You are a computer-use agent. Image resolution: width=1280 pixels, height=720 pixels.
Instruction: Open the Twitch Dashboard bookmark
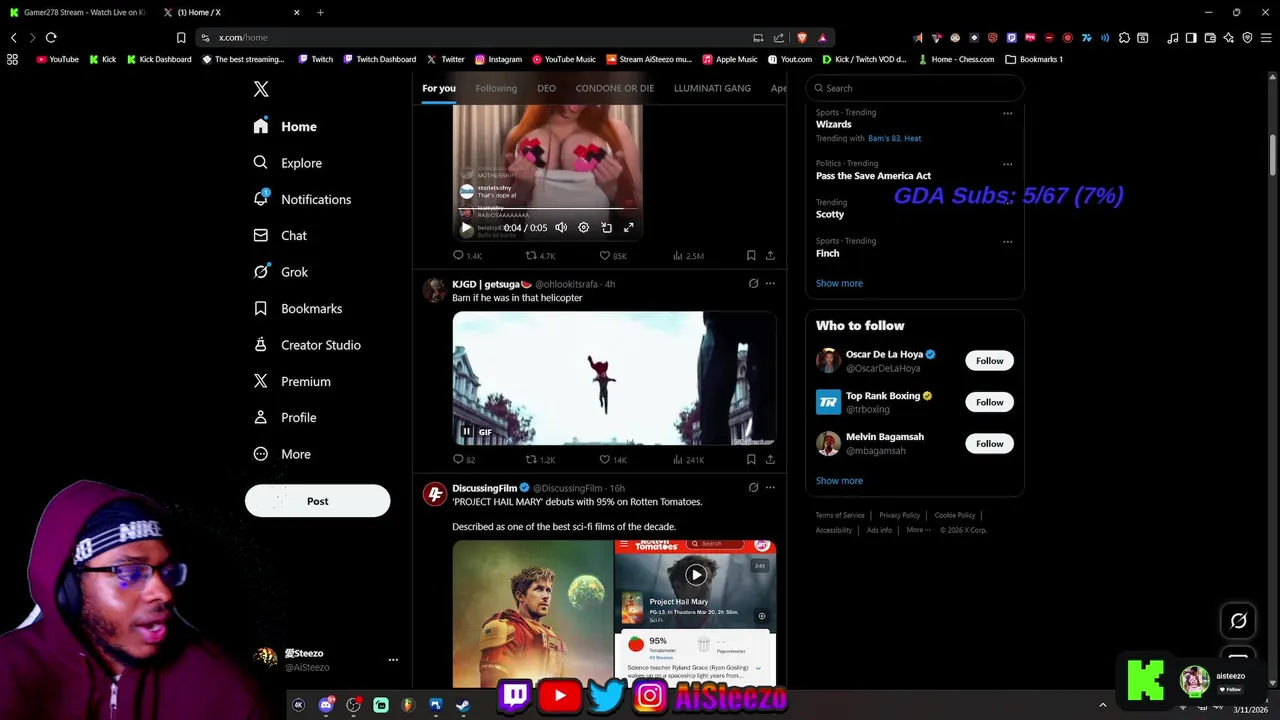click(x=380, y=59)
